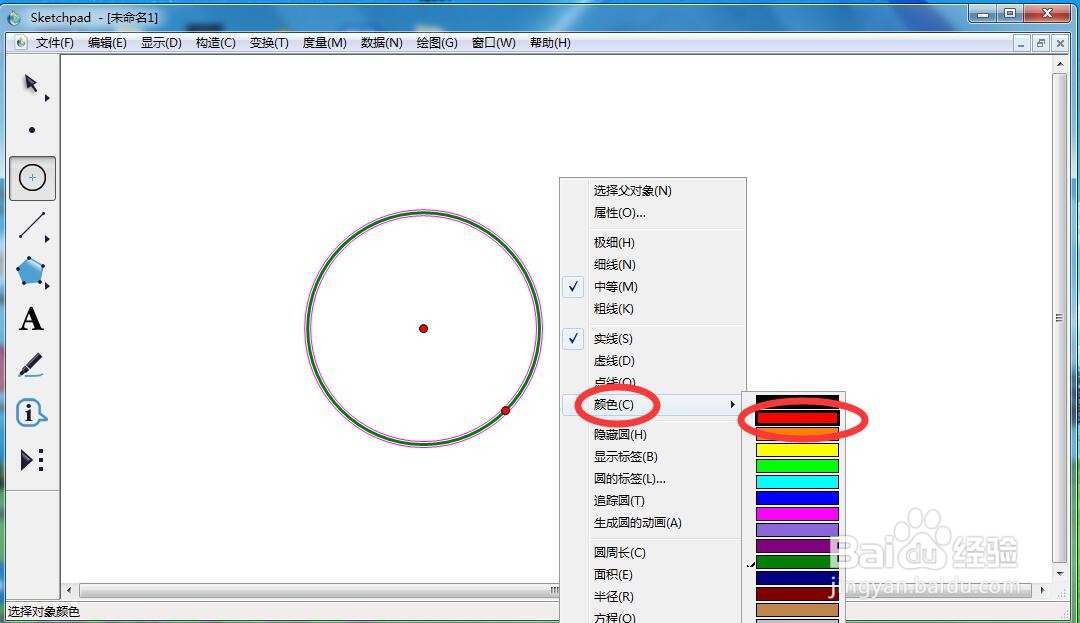Select the Text tool
This screenshot has height=623, width=1080.
coord(31,318)
